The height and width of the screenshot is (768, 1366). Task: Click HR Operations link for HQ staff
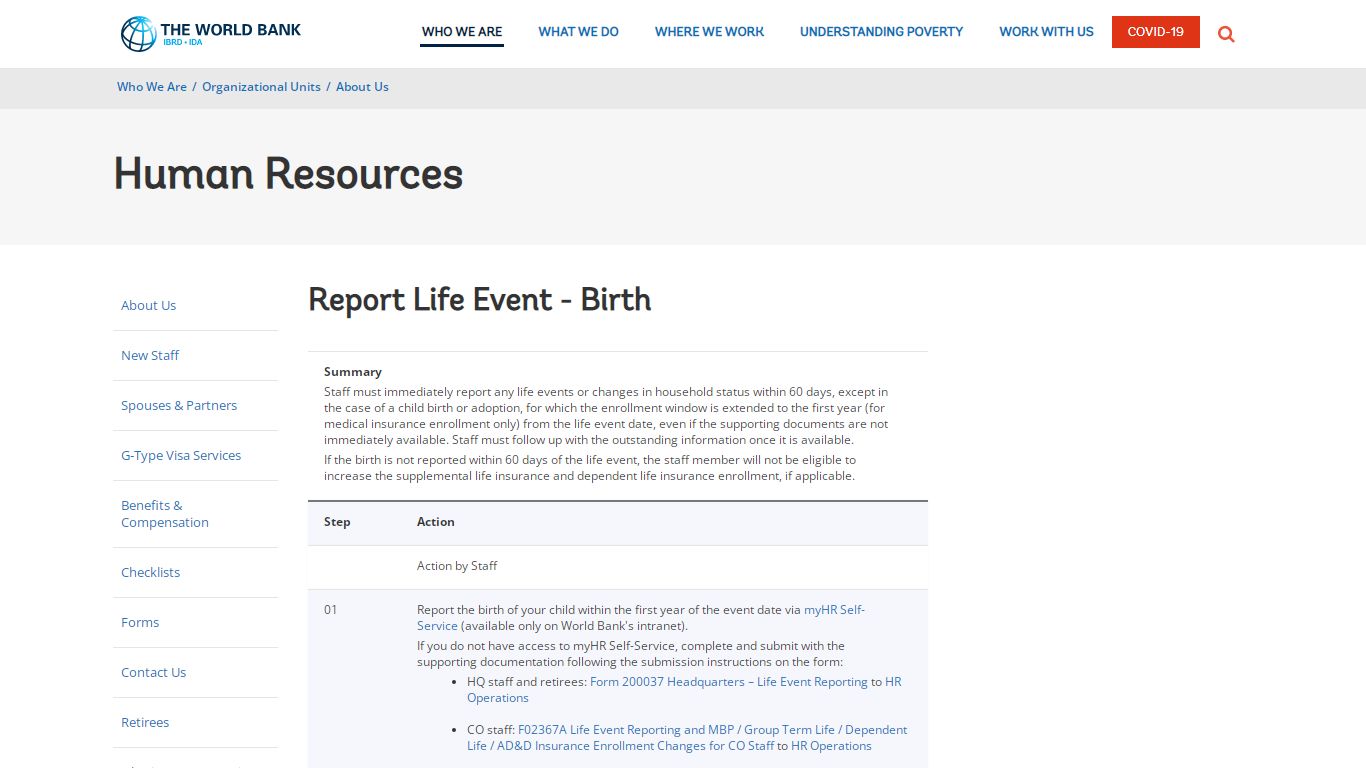[x=893, y=682]
